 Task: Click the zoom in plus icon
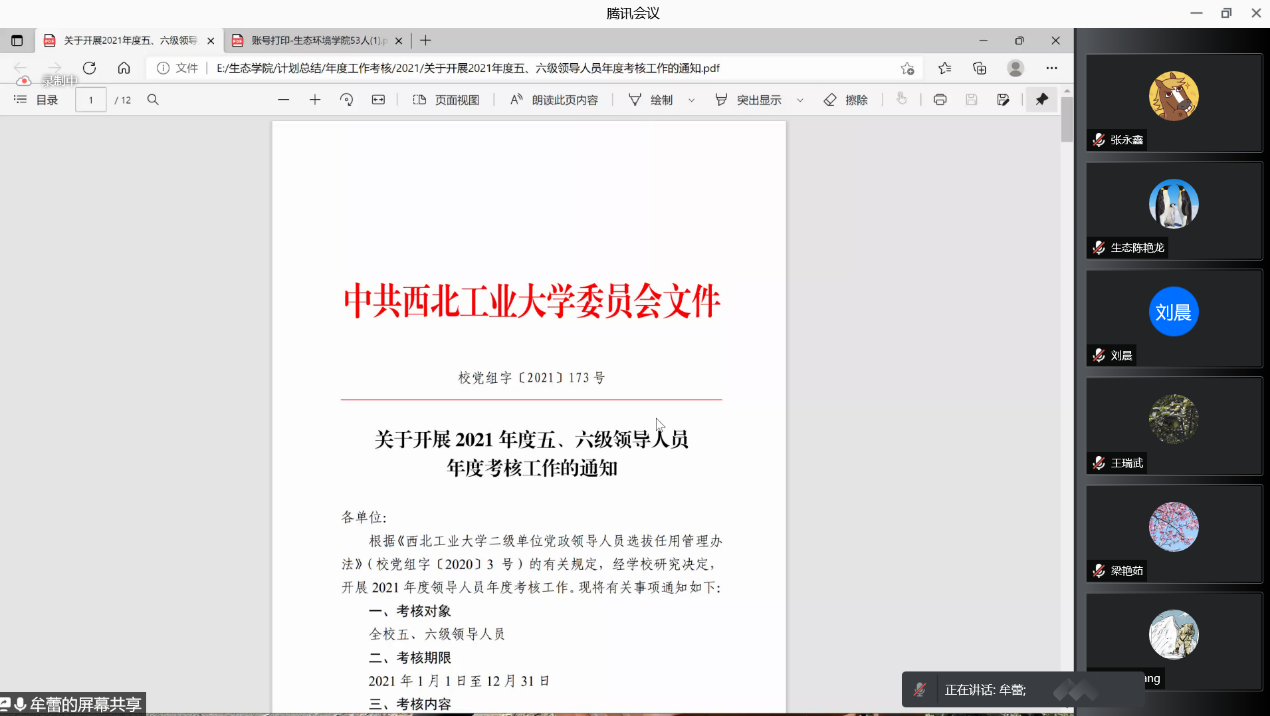315,100
